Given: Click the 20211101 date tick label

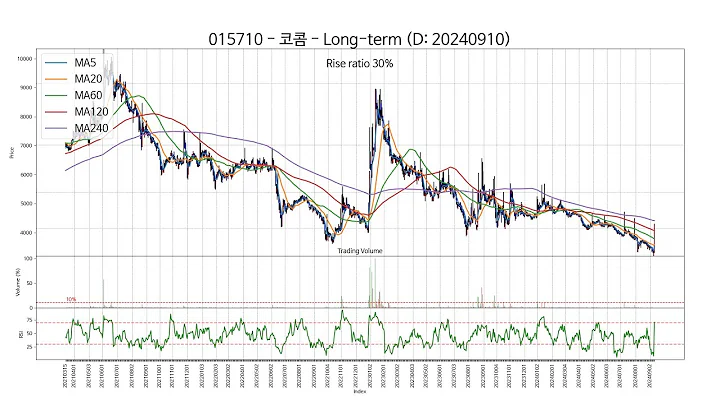Looking at the screenshot, I should [x=173, y=375].
